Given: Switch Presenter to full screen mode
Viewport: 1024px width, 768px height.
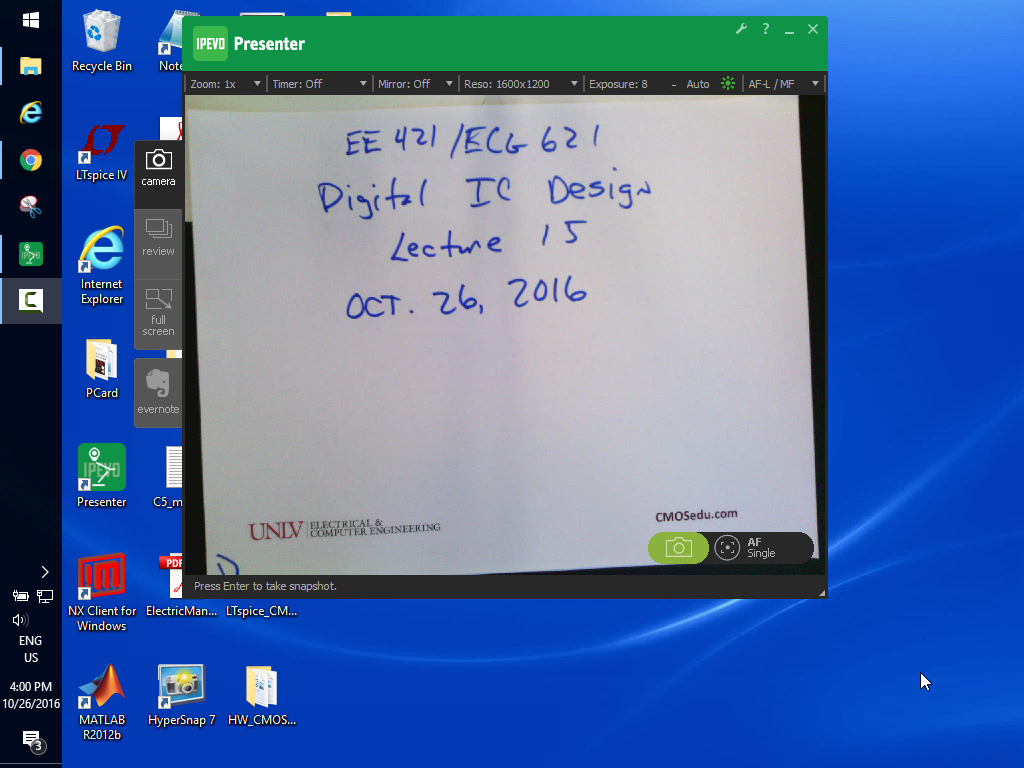Looking at the screenshot, I should 158,313.
